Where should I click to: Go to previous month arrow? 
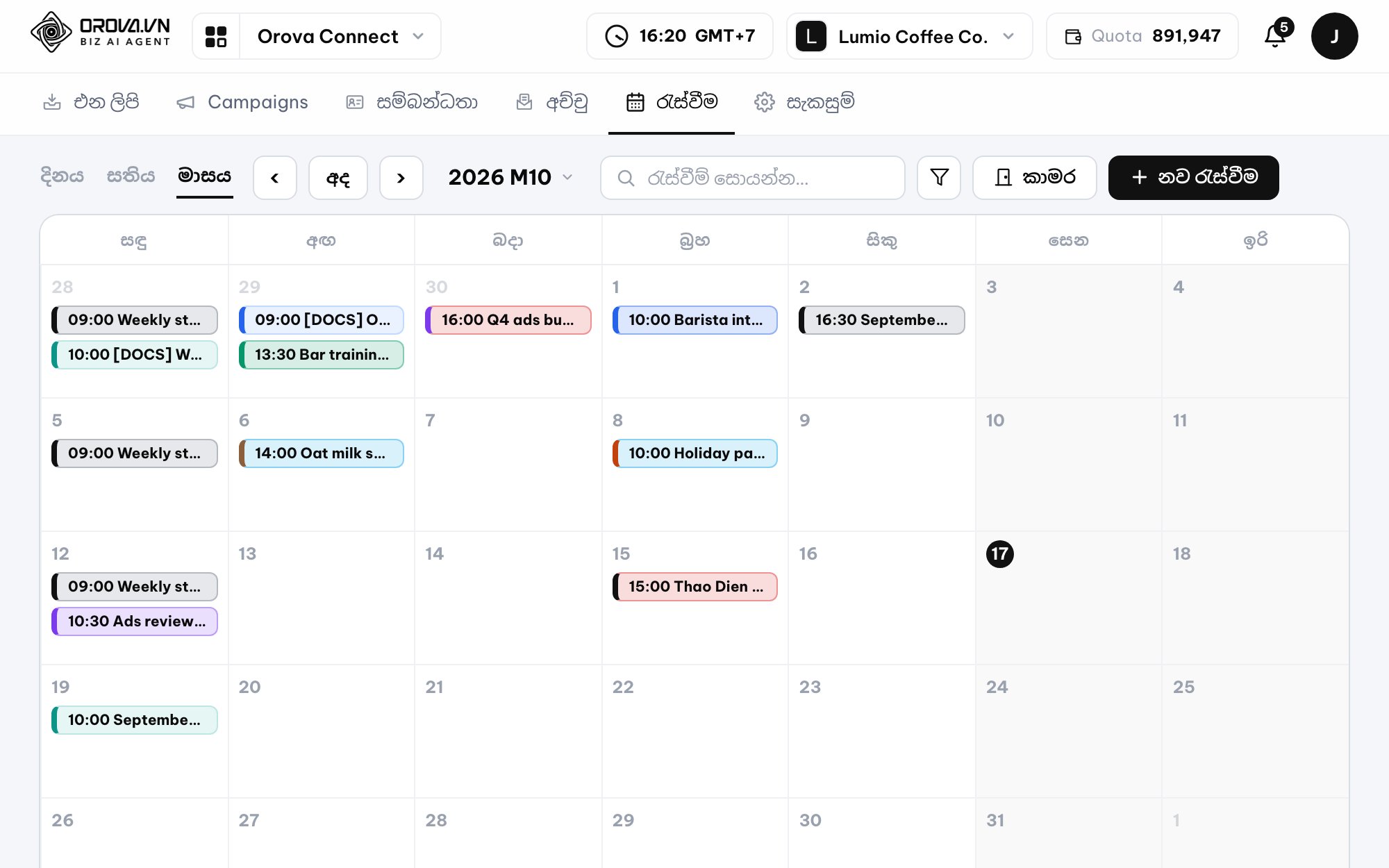(x=275, y=178)
